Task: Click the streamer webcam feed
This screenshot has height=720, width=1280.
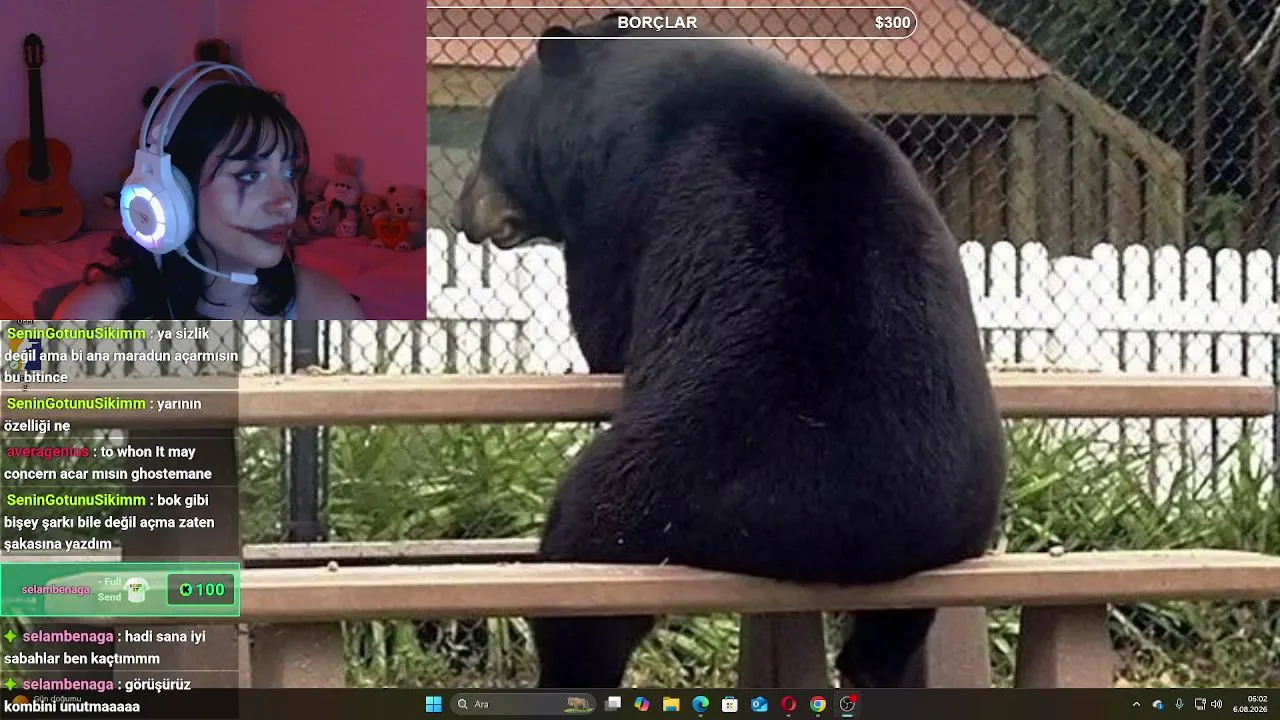Action: coord(213,160)
